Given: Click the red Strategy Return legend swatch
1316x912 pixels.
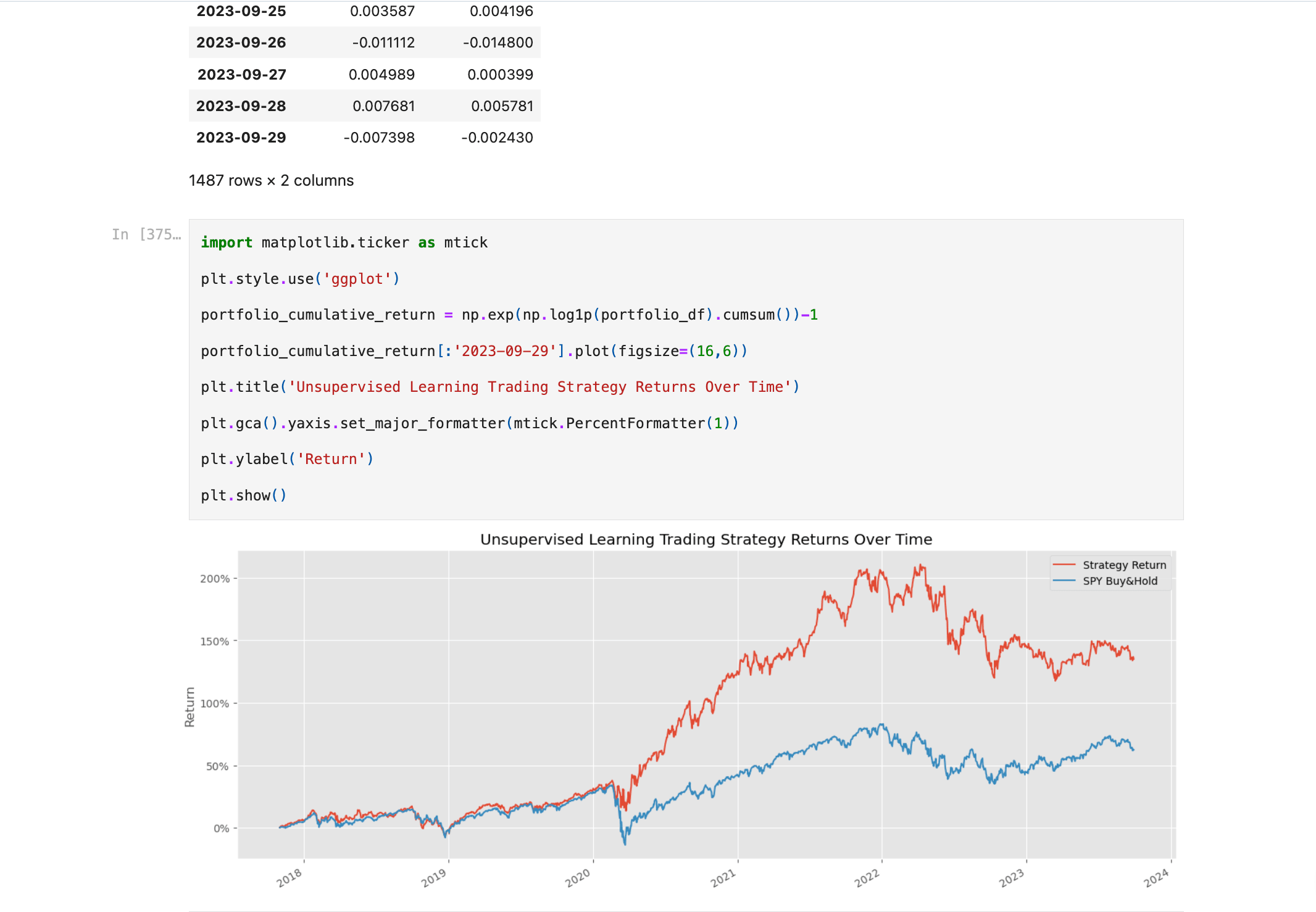Looking at the screenshot, I should [1064, 565].
